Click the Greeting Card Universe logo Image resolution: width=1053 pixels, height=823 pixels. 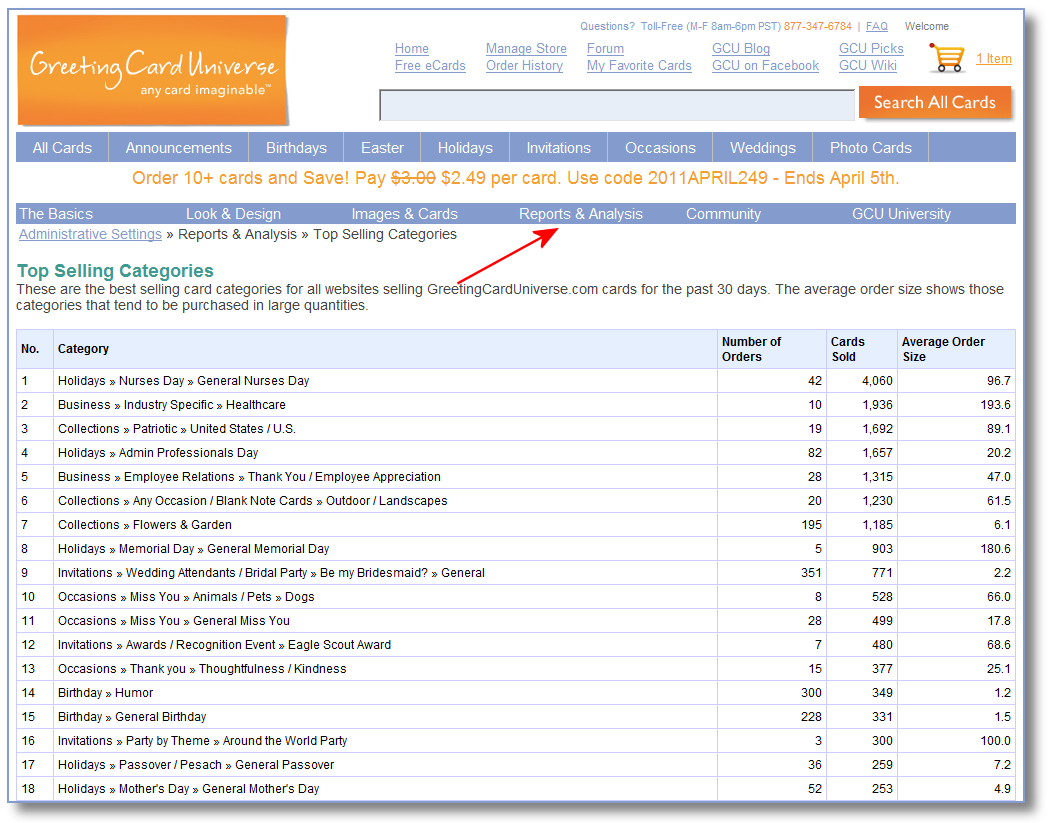pyautogui.click(x=152, y=70)
